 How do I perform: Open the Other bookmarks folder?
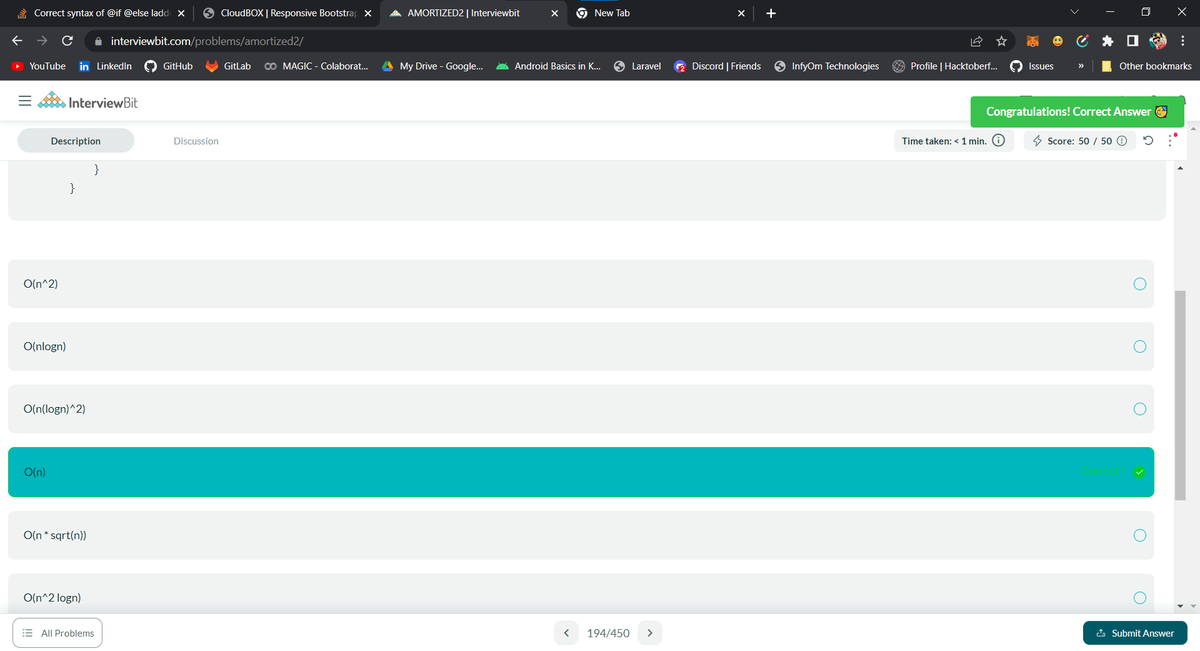tap(1147, 66)
